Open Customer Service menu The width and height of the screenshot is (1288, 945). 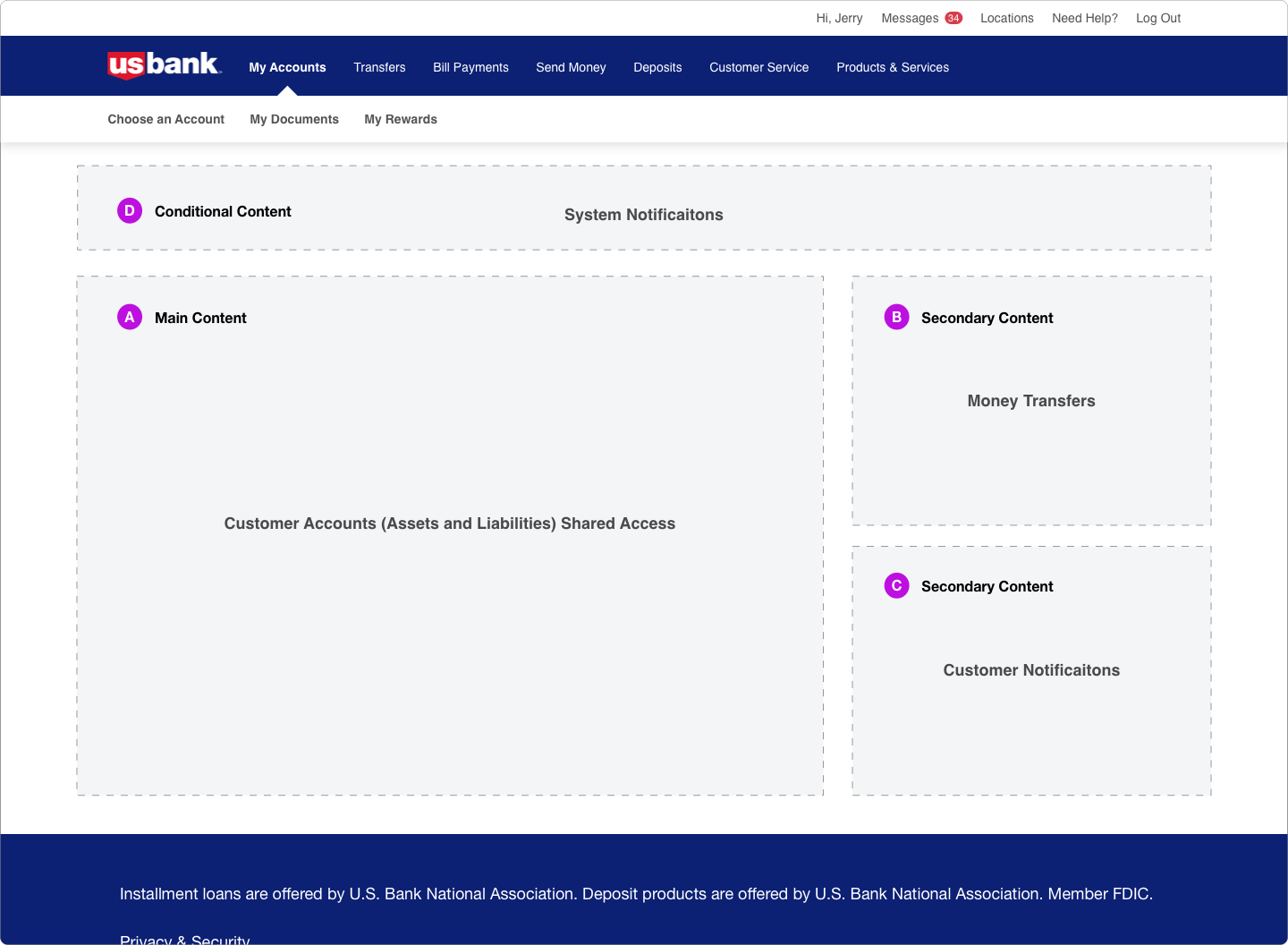tap(758, 67)
